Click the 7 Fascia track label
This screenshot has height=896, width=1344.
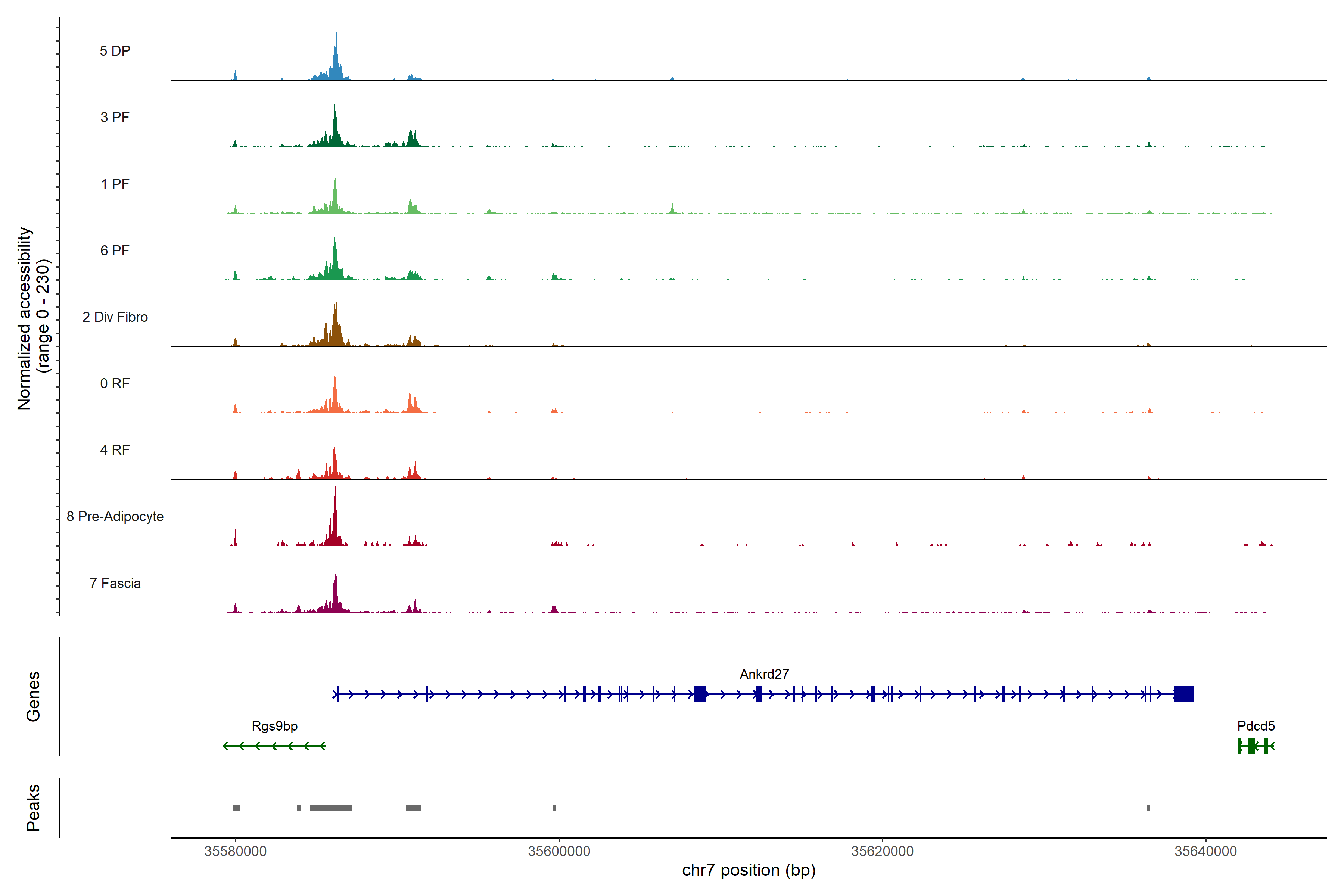[115, 583]
